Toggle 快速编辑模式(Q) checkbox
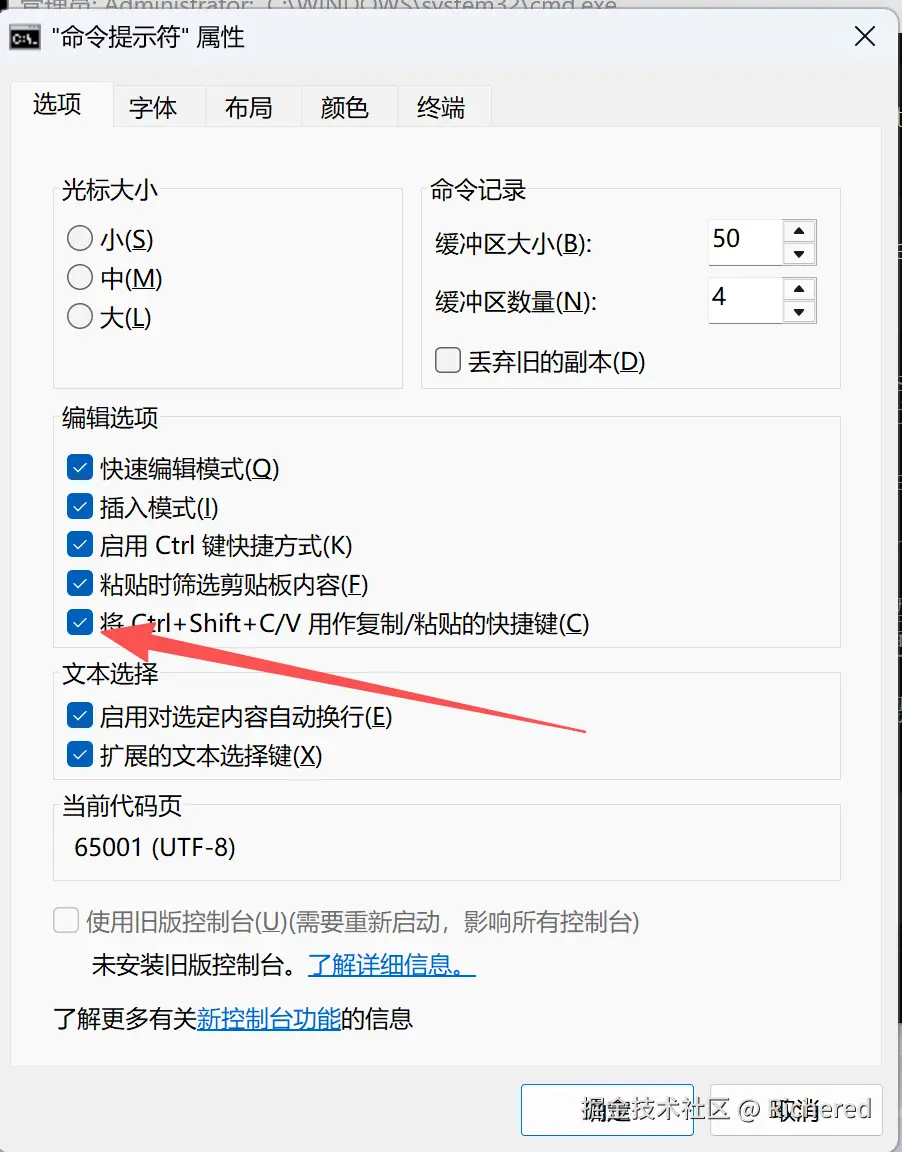 point(79,467)
